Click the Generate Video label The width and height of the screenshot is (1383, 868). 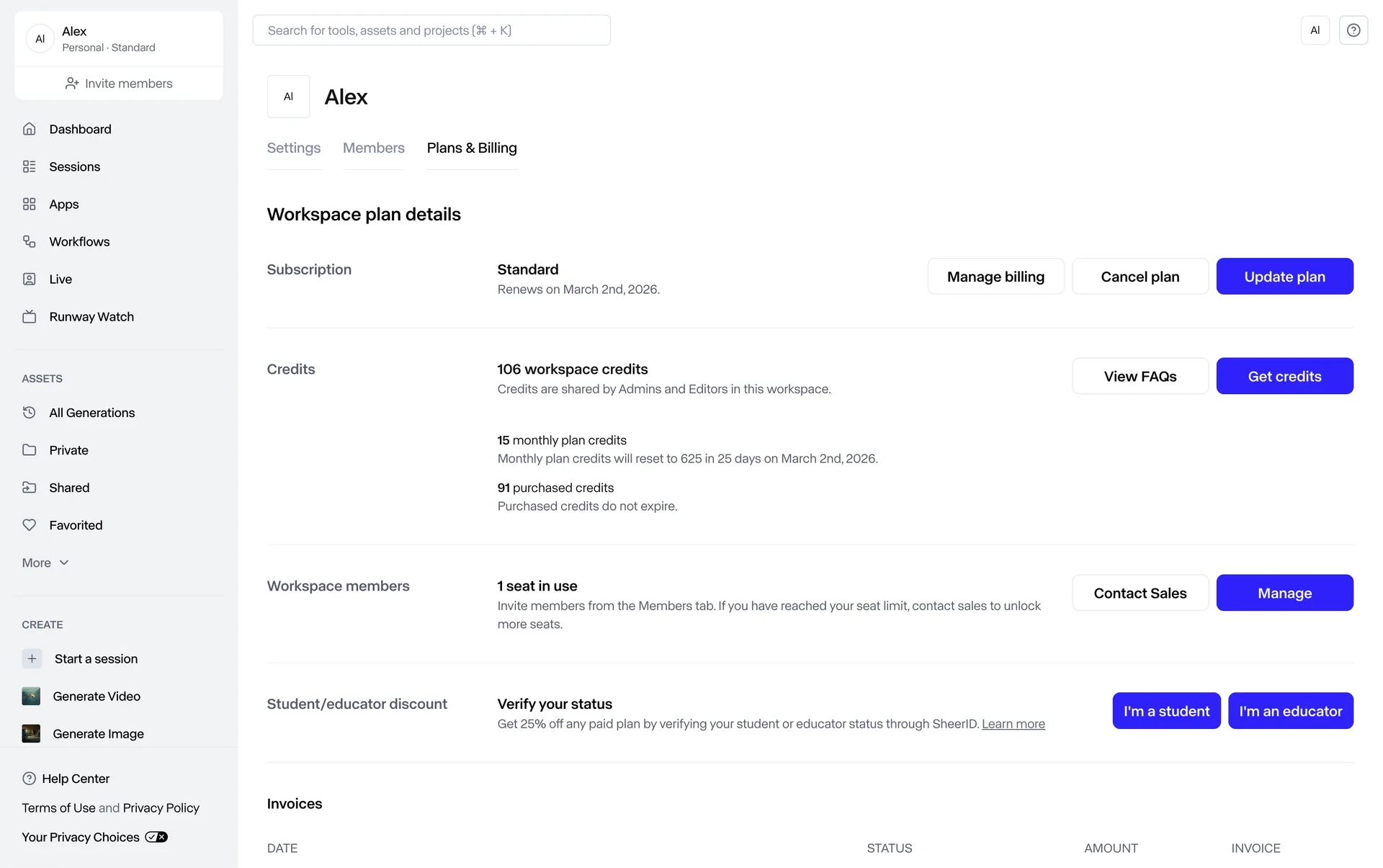click(x=97, y=696)
